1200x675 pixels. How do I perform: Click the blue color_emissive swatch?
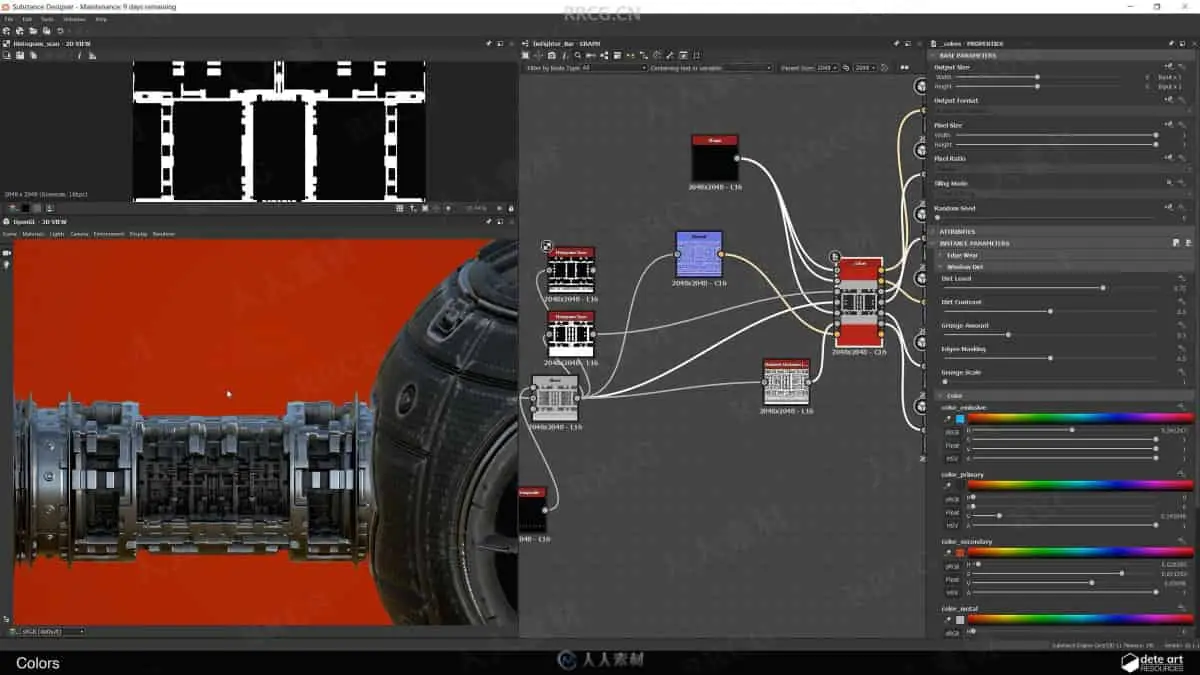(960, 419)
